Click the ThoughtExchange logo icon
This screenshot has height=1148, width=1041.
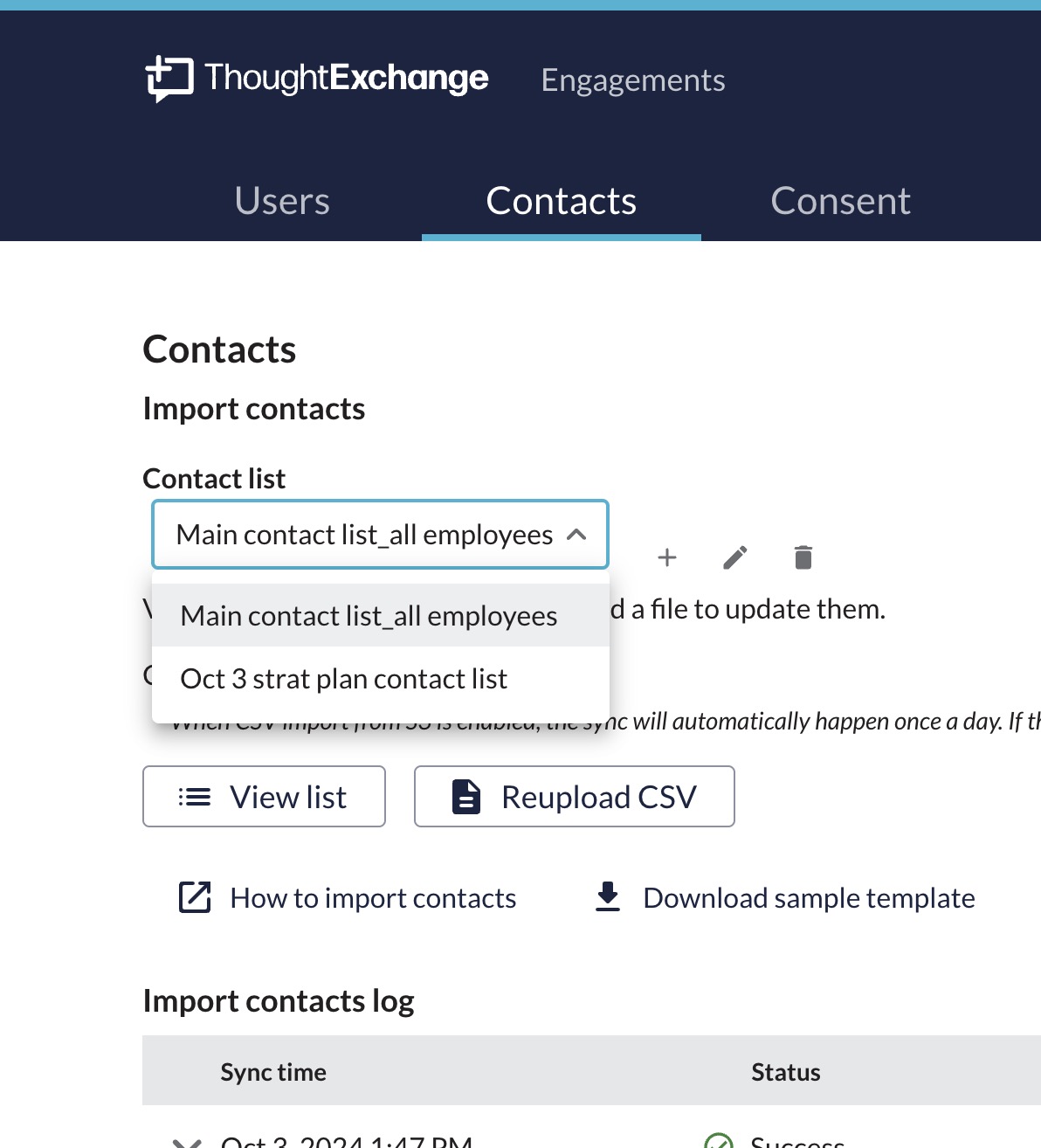[169, 79]
